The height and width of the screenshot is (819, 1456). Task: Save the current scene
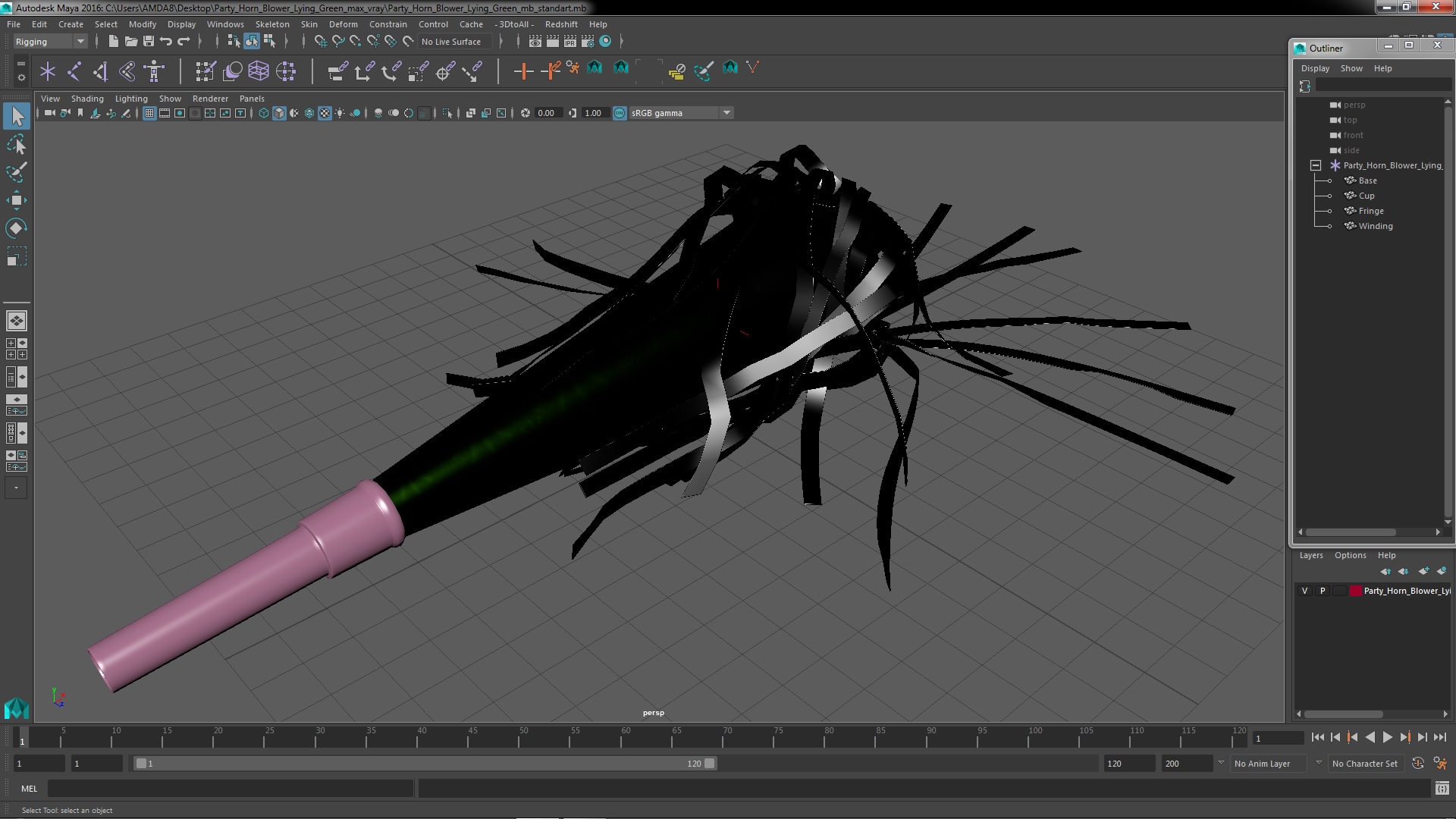(x=149, y=42)
